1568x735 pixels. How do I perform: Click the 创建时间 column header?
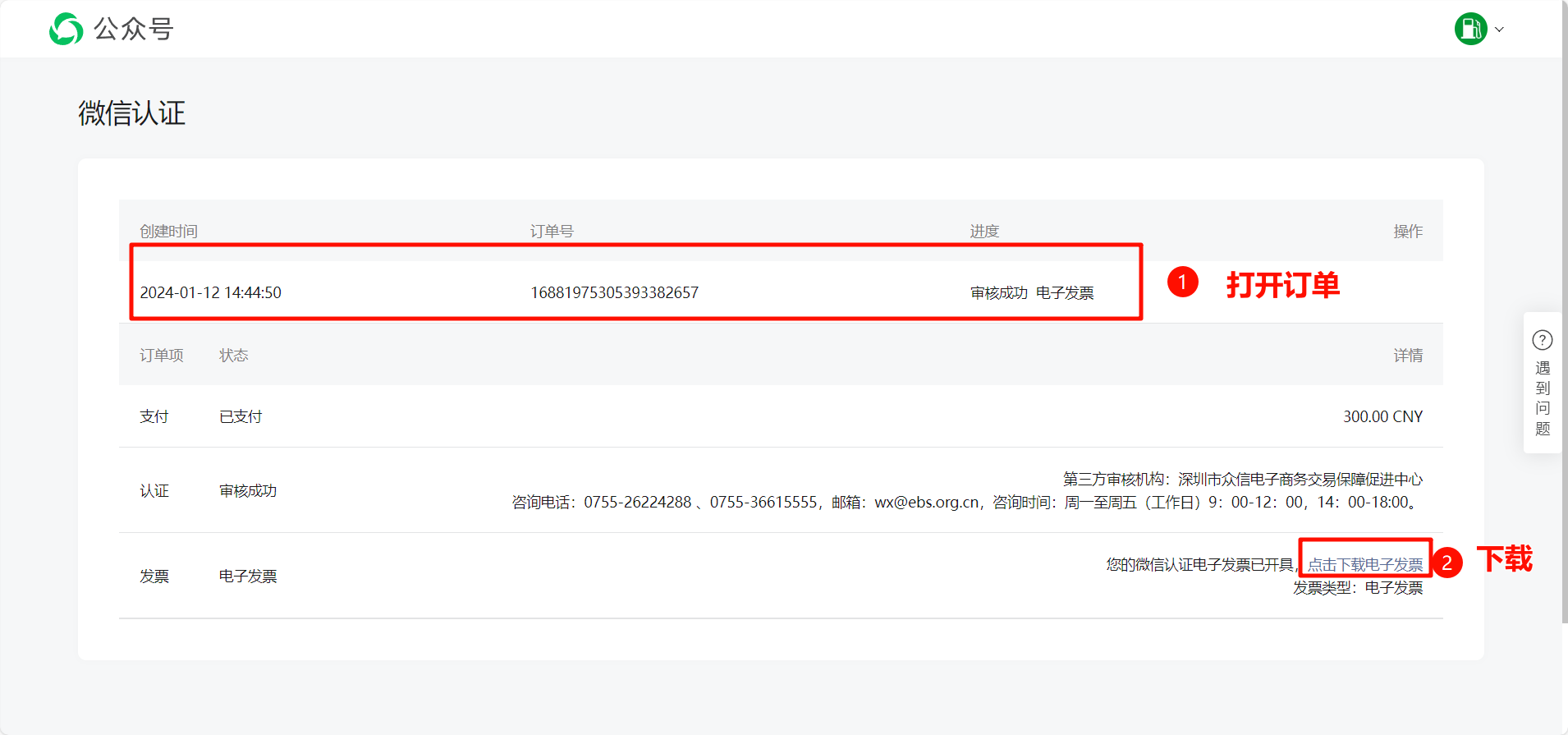click(x=168, y=231)
